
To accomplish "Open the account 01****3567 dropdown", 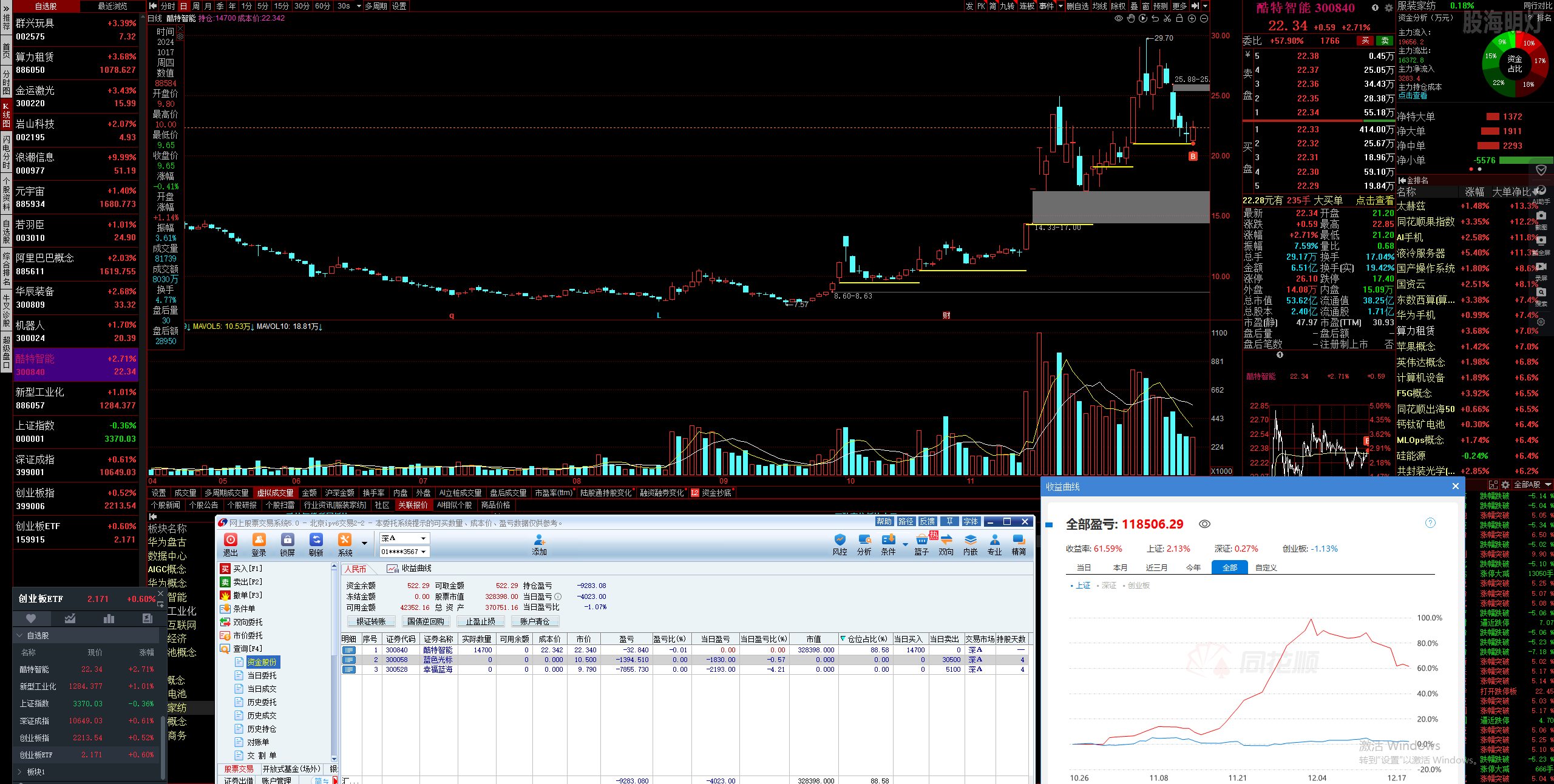I will [x=404, y=552].
